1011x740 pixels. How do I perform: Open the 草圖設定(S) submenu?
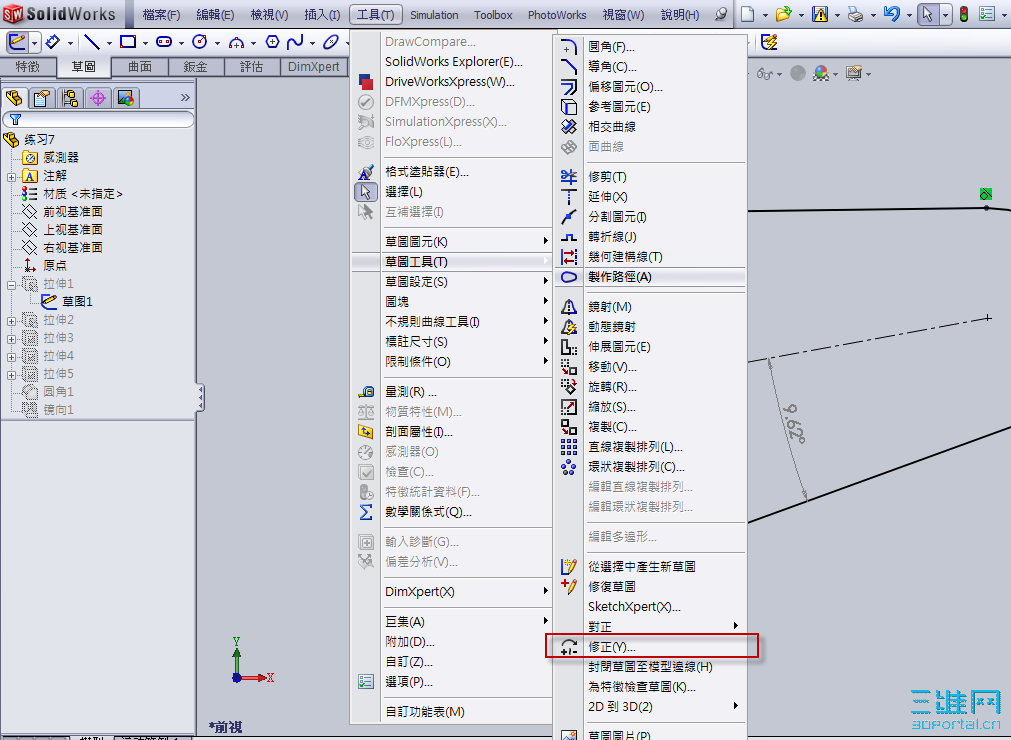[451, 282]
